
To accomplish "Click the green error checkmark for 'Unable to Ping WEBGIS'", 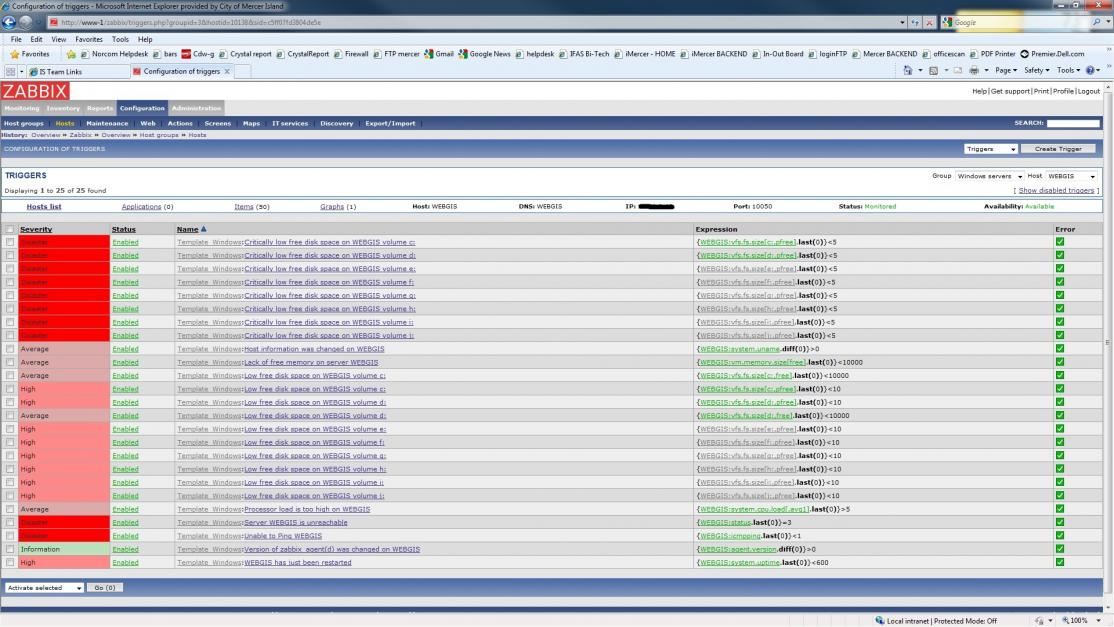I will 1060,536.
